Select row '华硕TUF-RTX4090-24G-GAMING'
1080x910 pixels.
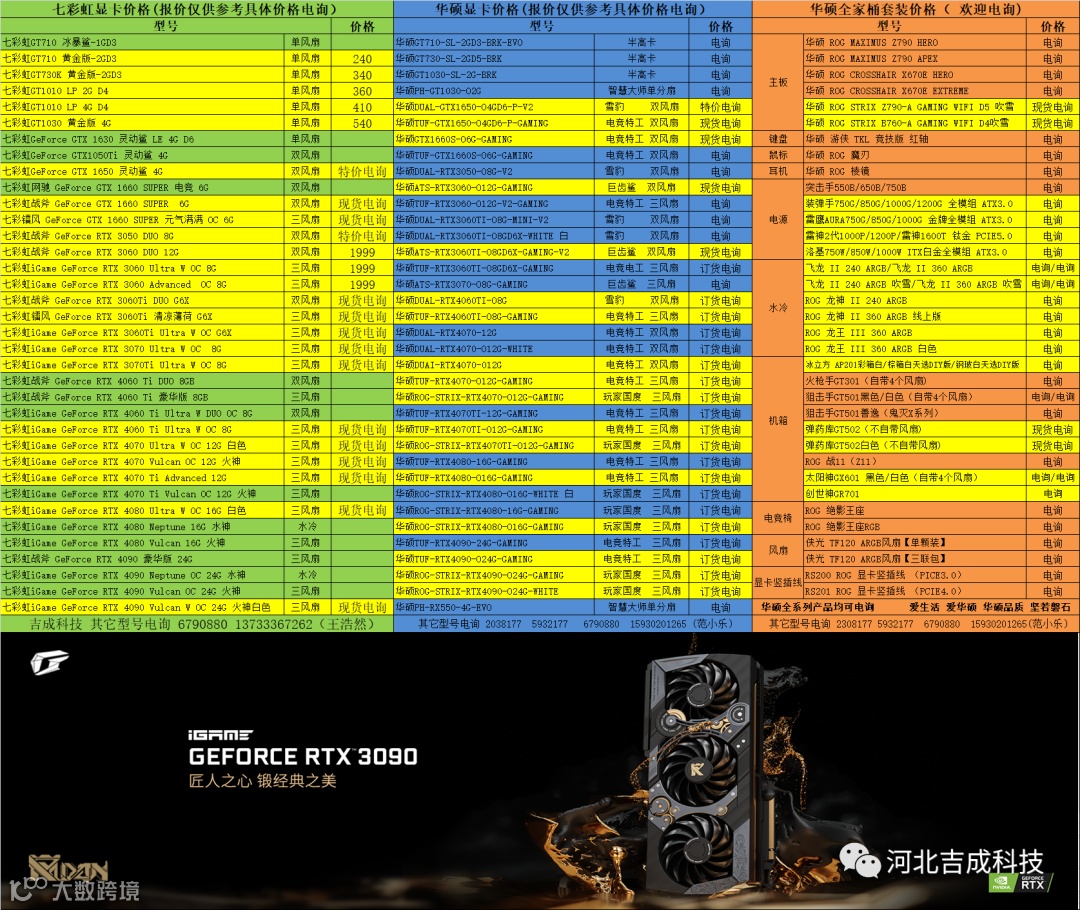coord(572,543)
